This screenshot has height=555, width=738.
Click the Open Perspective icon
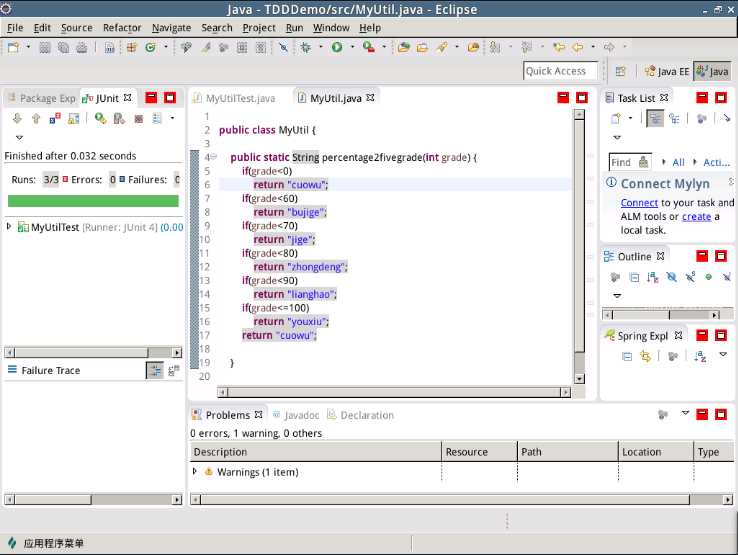pos(621,72)
